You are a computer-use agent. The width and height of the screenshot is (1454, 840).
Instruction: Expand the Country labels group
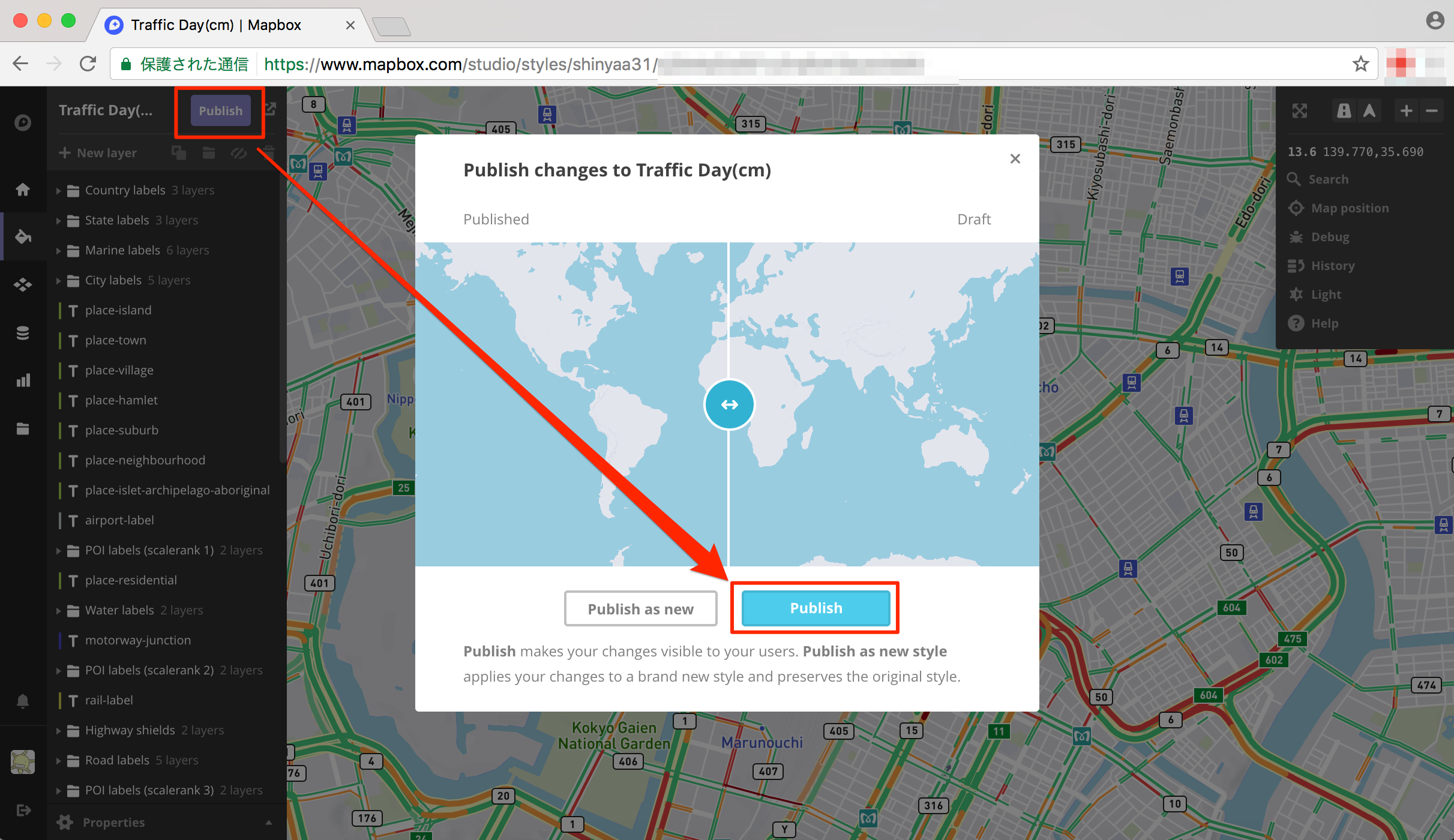pyautogui.click(x=58, y=190)
